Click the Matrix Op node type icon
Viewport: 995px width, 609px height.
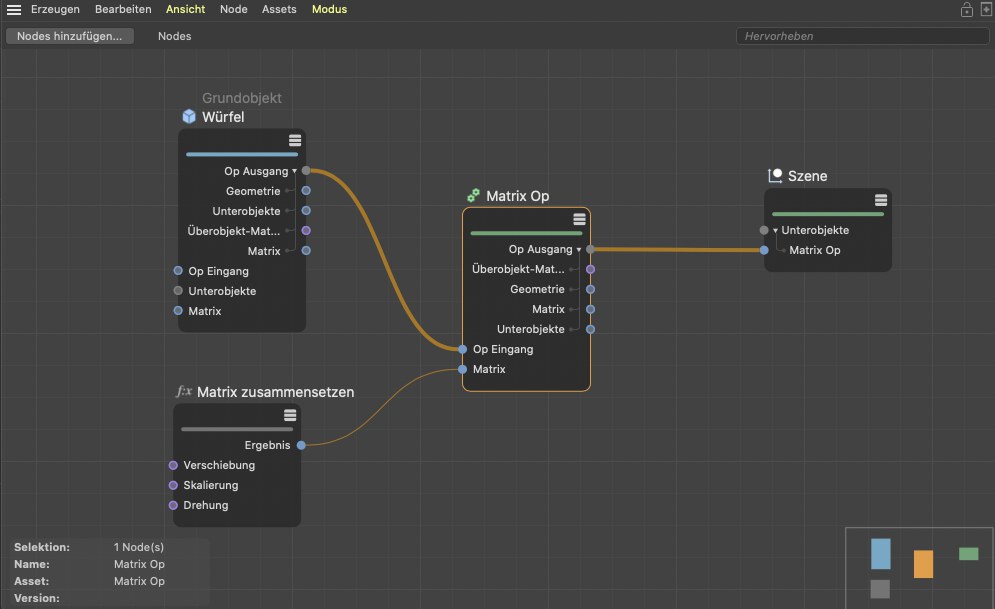(473, 196)
